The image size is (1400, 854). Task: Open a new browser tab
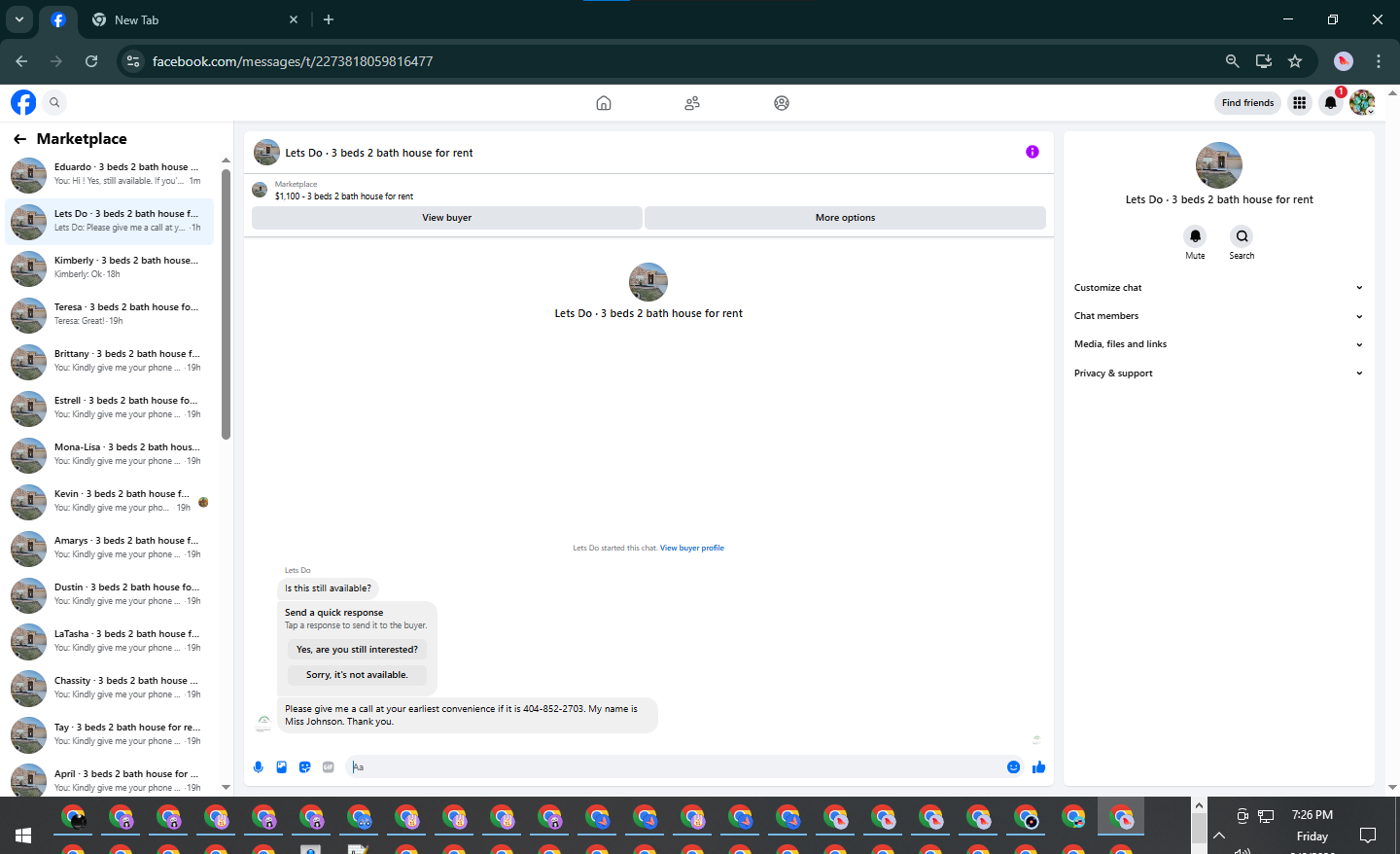pyautogui.click(x=329, y=19)
